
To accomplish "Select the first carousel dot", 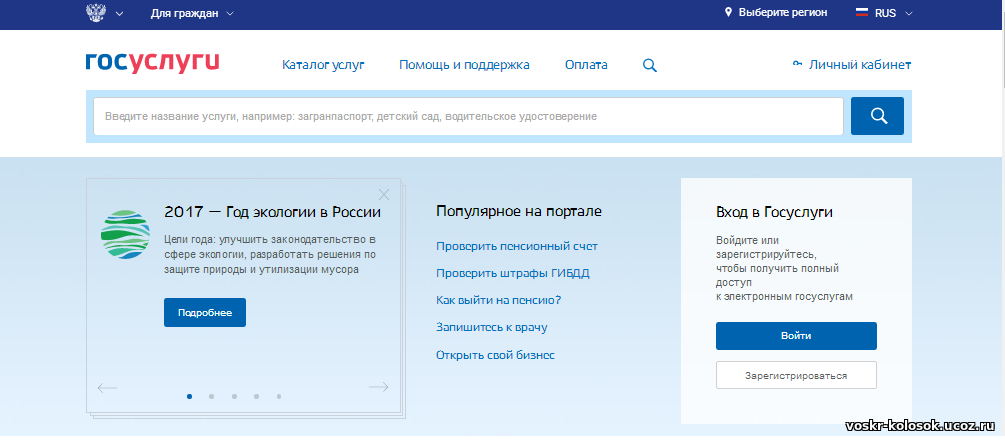I will 190,396.
